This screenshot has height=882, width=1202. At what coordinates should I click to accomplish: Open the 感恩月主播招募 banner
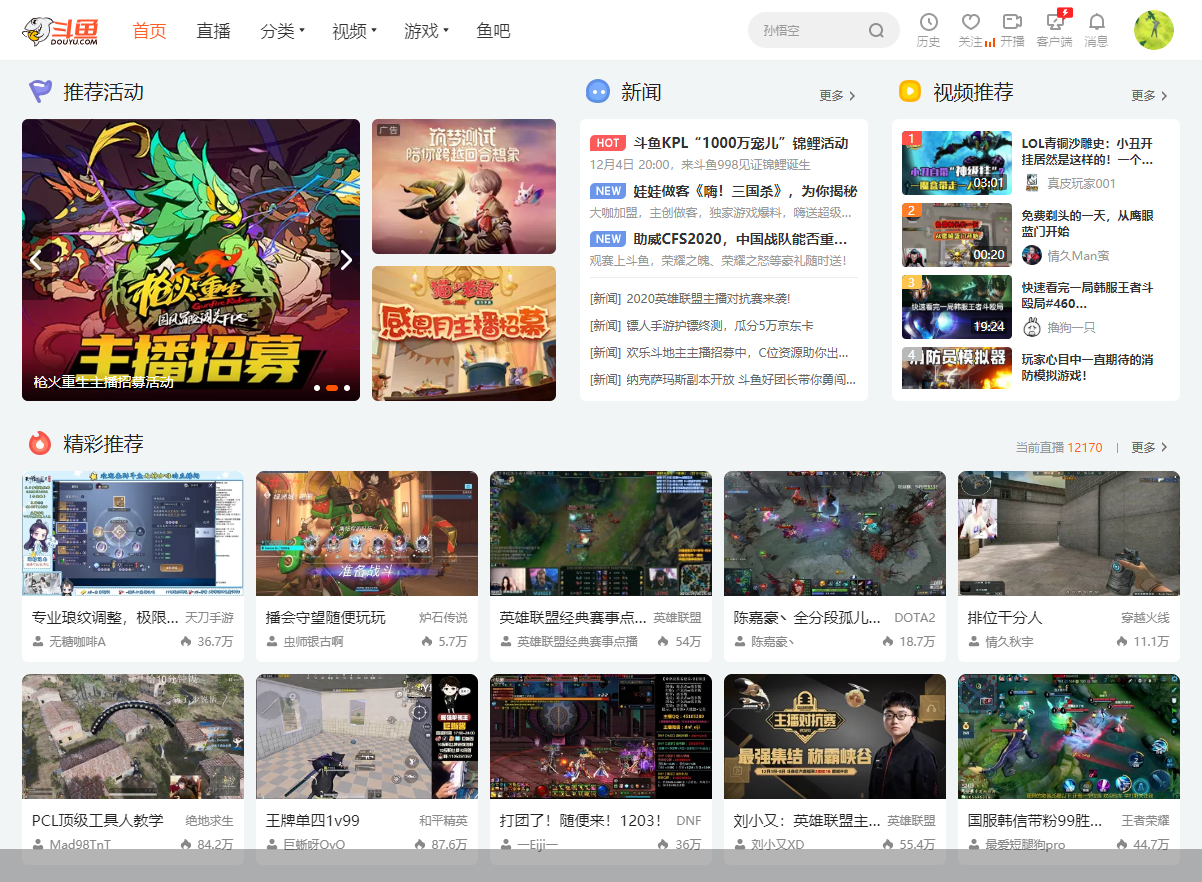tap(464, 333)
